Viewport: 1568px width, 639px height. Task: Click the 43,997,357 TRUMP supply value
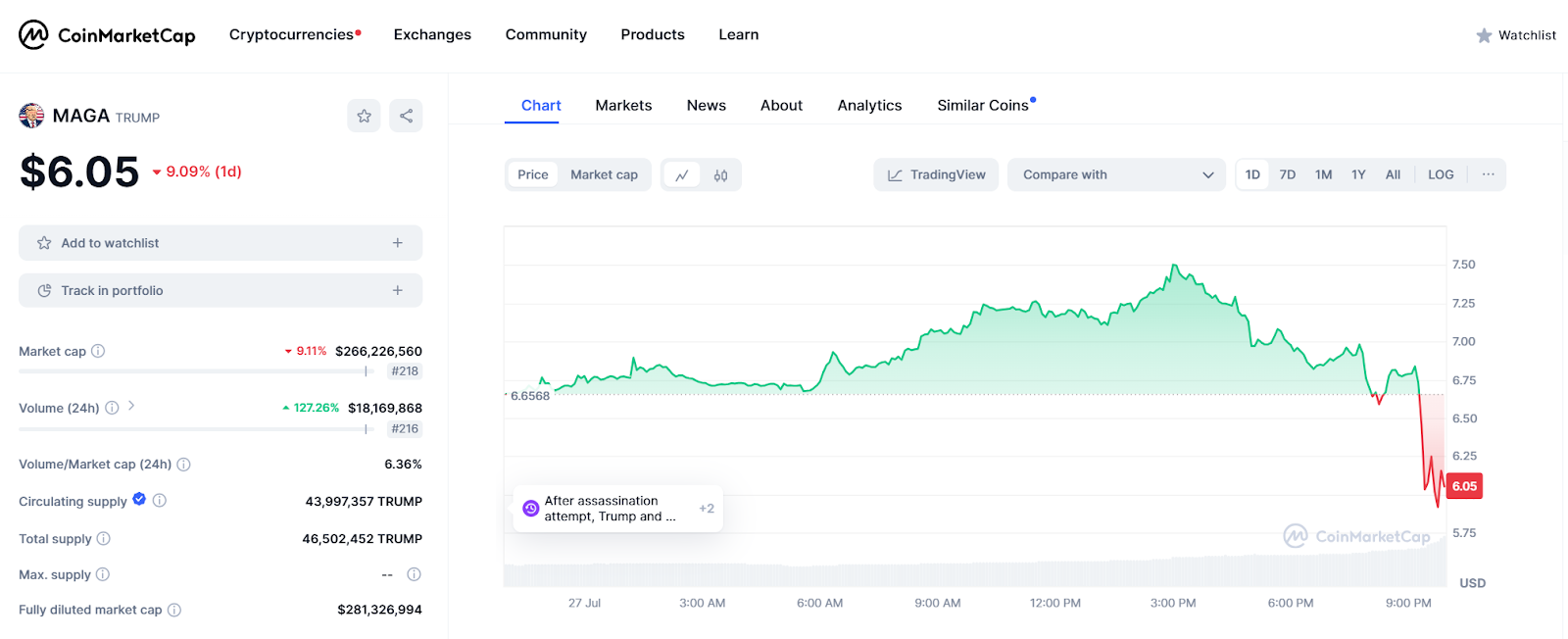[x=364, y=501]
